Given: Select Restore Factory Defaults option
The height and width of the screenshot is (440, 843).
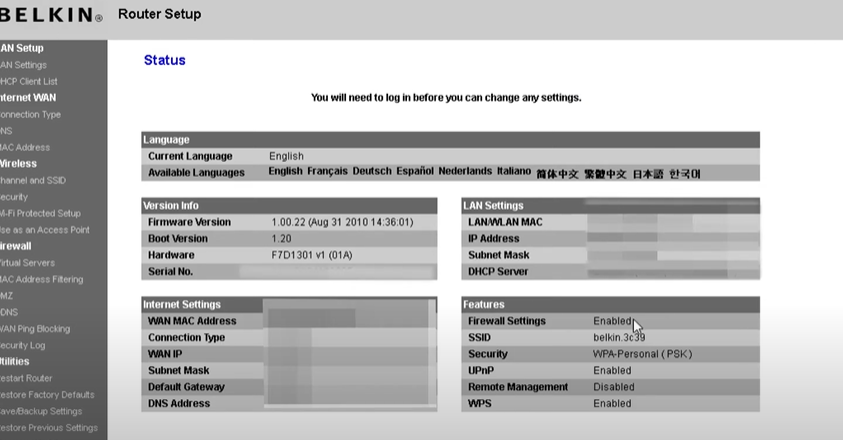Looking at the screenshot, I should tap(47, 394).
